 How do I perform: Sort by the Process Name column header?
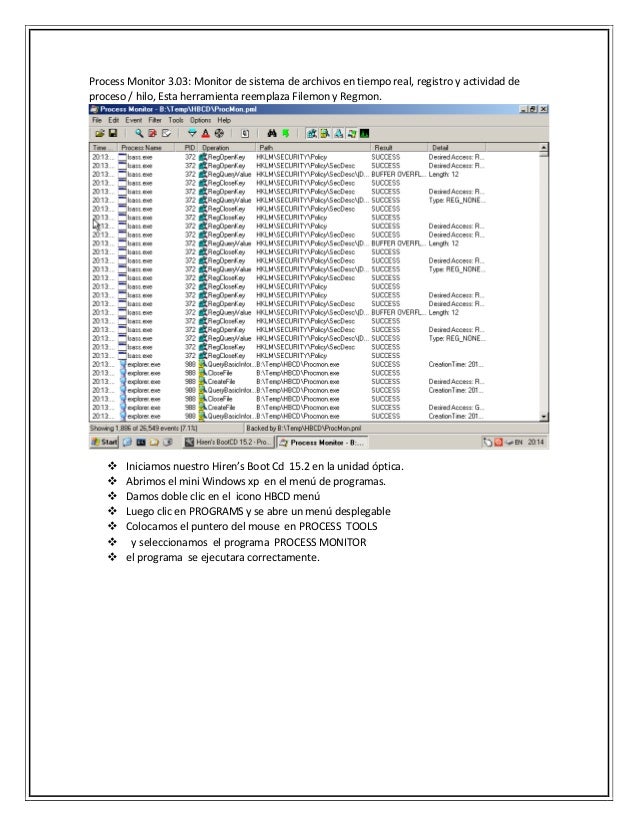146,148
